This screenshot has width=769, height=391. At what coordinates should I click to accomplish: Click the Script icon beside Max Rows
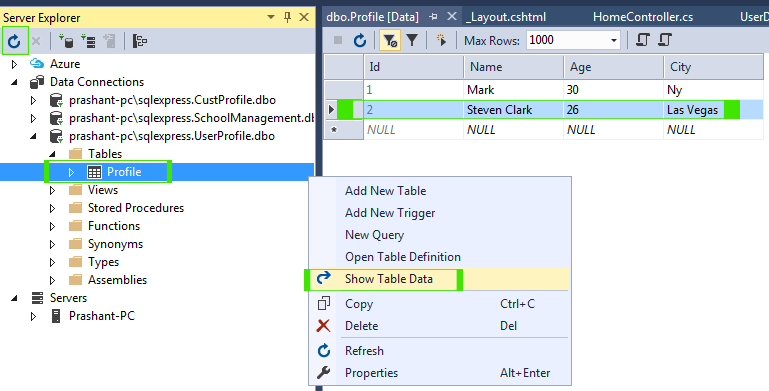(x=642, y=40)
